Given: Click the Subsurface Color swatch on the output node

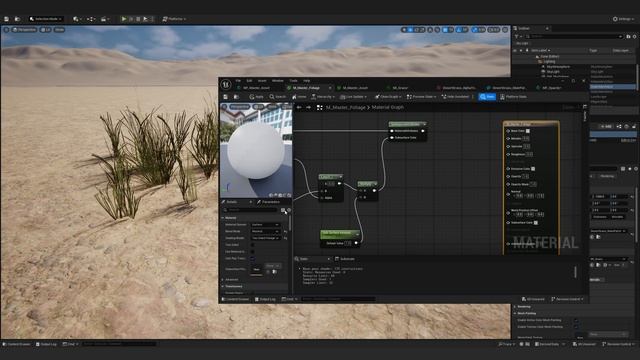Looking at the screenshot, I should click(x=536, y=223).
